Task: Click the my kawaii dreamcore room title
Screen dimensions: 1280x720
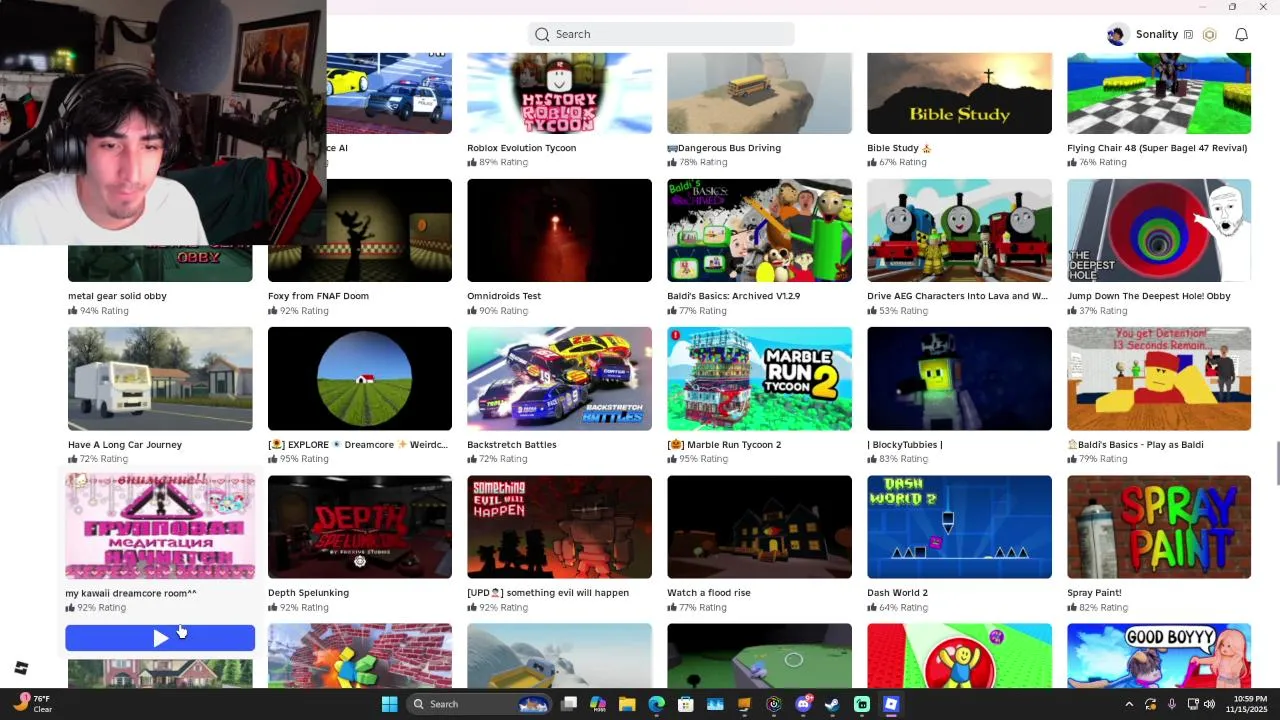Action: (131, 593)
